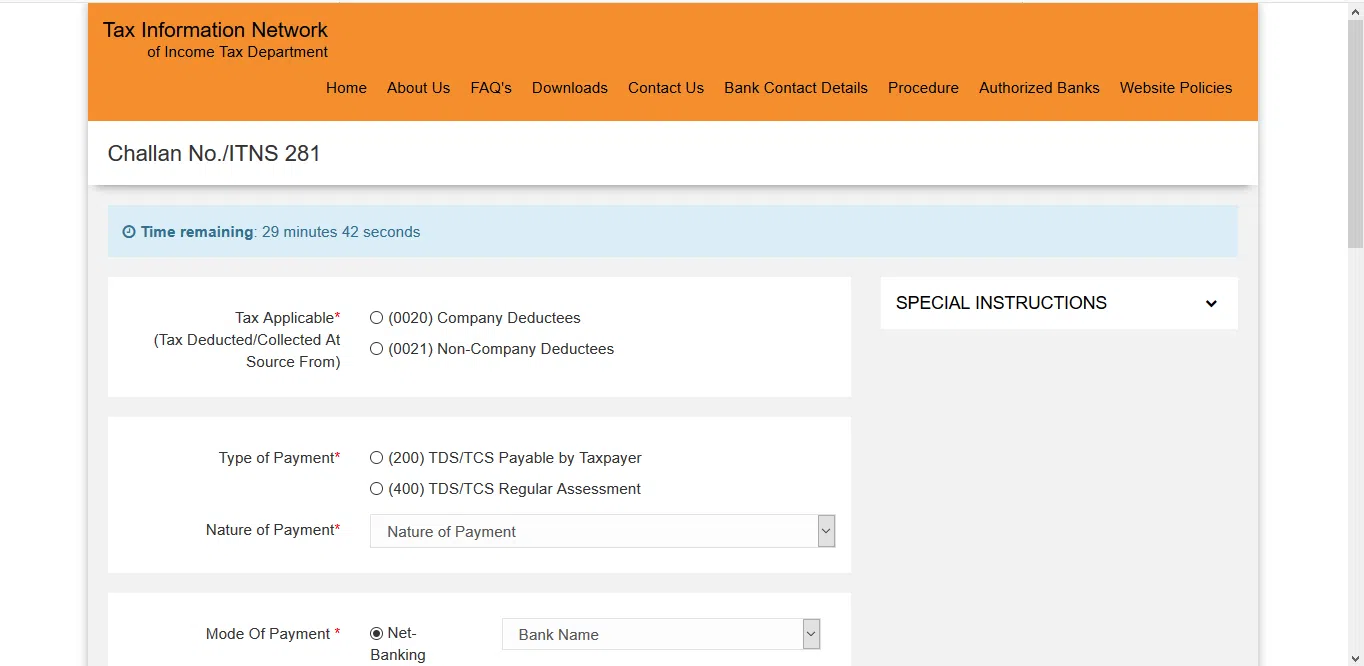Go to the Home menu item
The width and height of the screenshot is (1364, 666).
[346, 88]
